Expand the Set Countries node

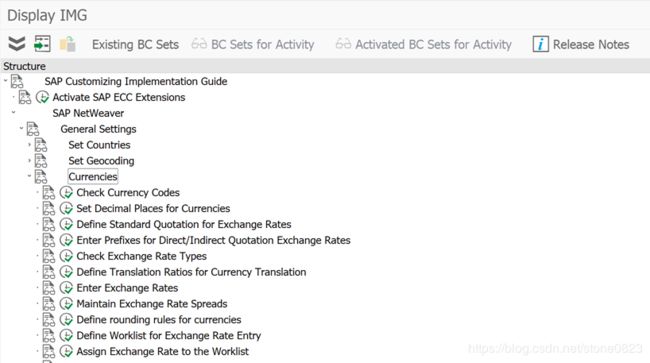pos(29,145)
